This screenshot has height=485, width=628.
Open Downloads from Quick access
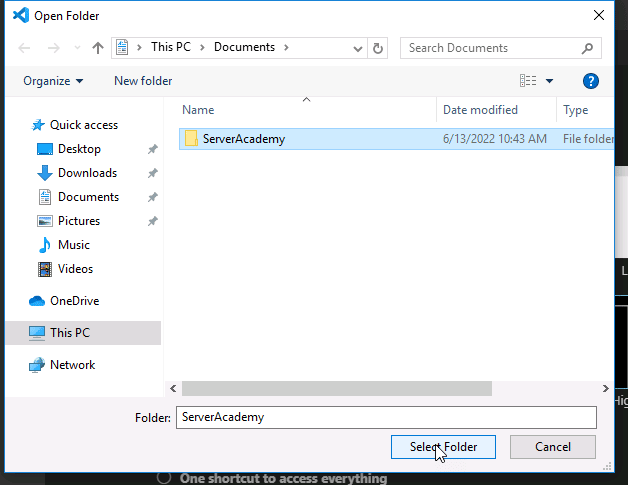pyautogui.click(x=87, y=173)
